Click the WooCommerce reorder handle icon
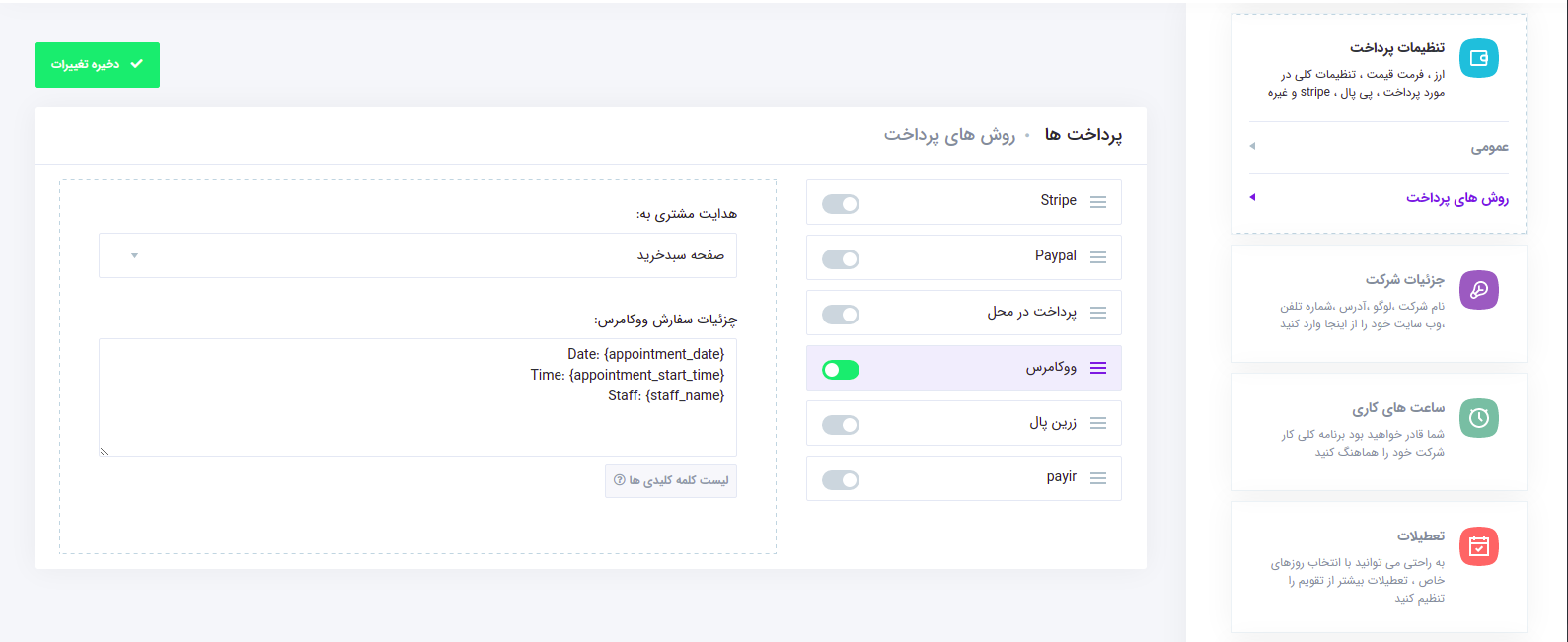 (1097, 368)
